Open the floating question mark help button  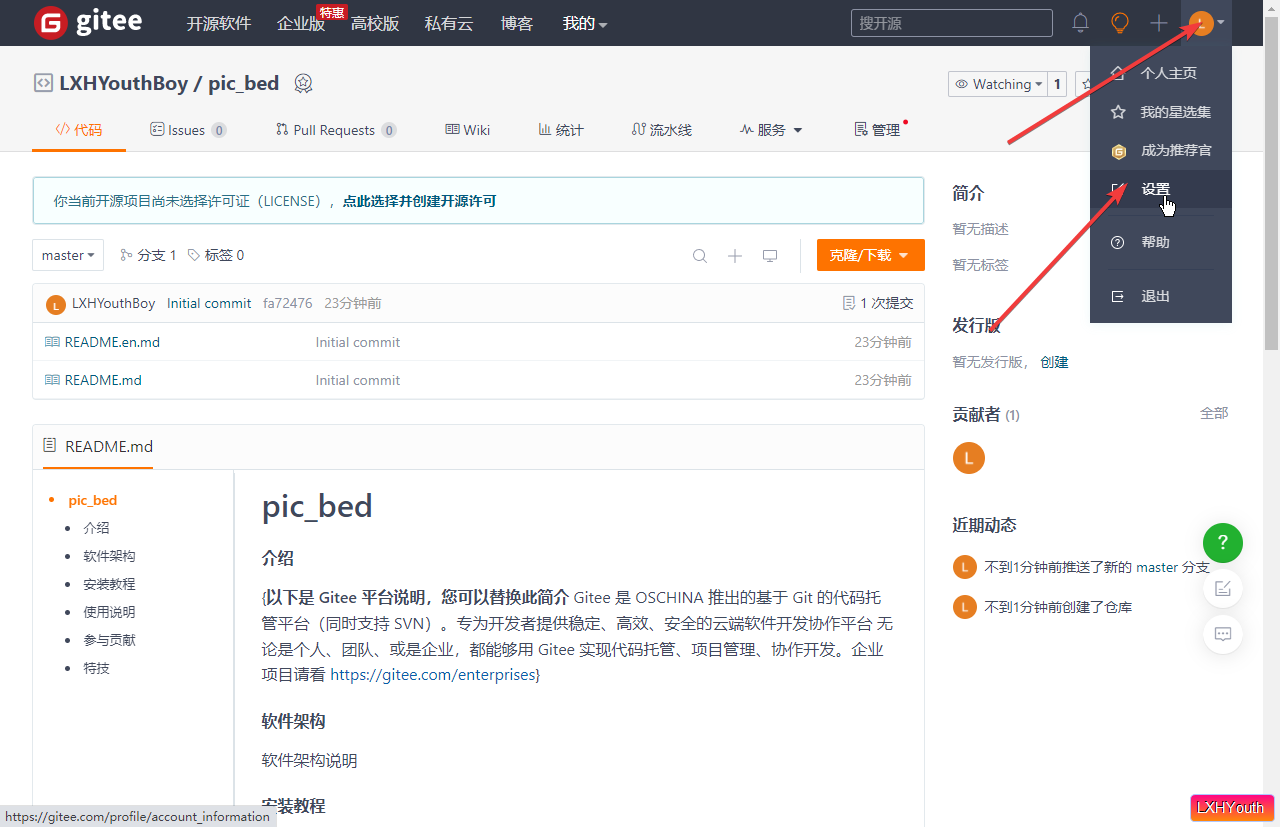click(x=1223, y=543)
